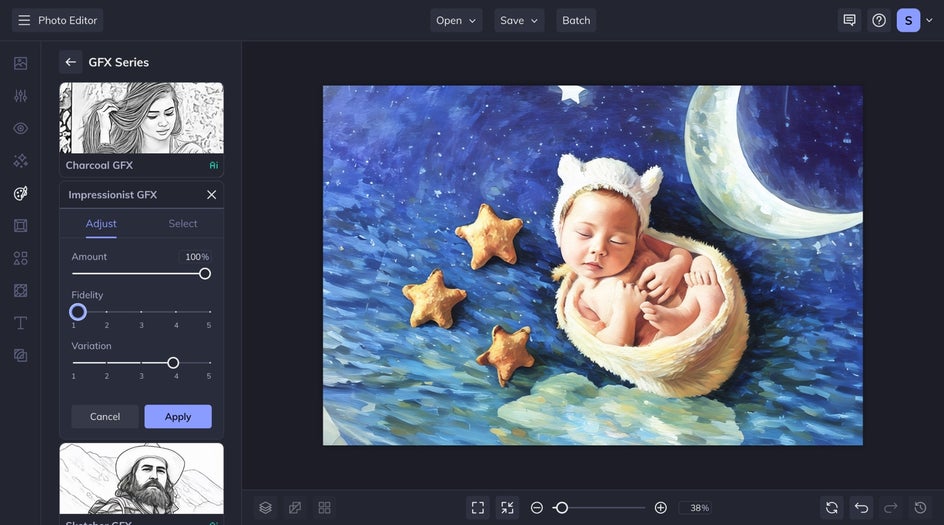Close the Impressionist GFX panel
The image size is (944, 525).
tap(211, 194)
